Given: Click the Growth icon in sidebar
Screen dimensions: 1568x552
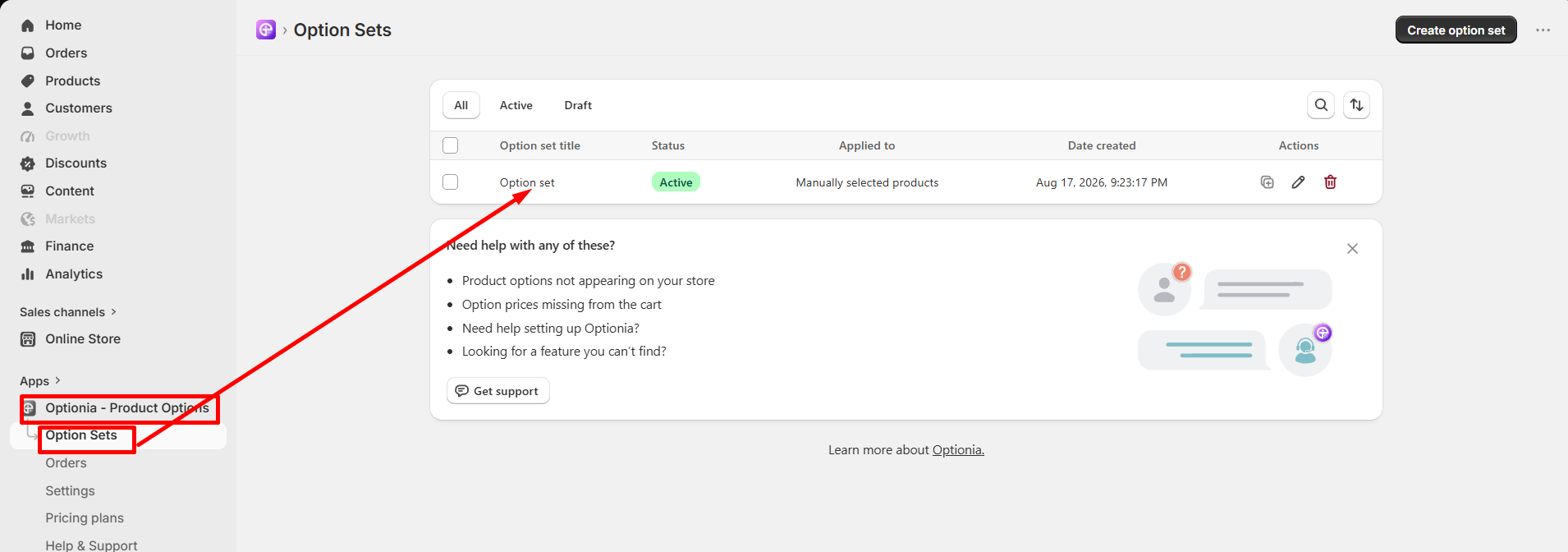Looking at the screenshot, I should coord(28,136).
